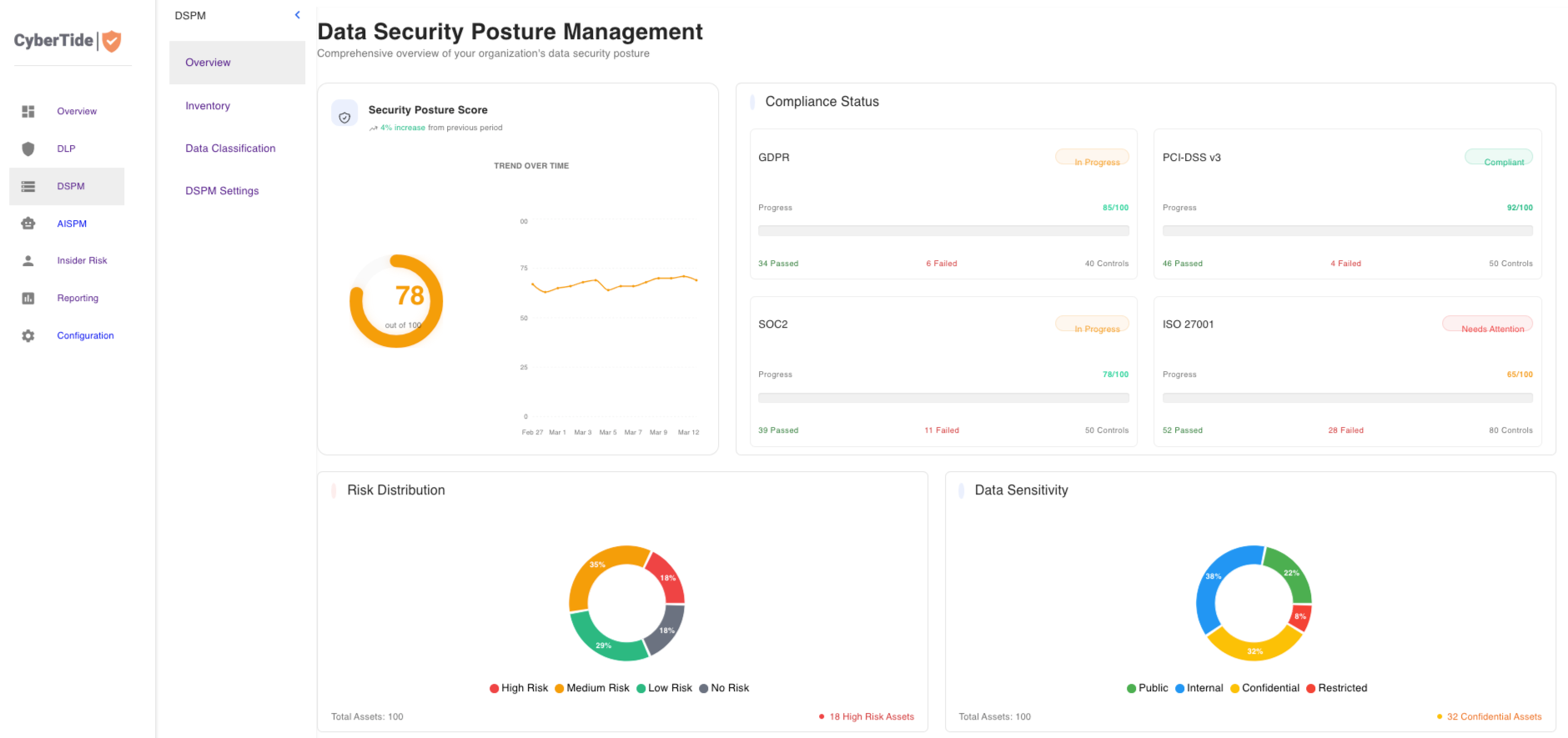This screenshot has width=1568, height=738.
Task: Open the Inventory submenu item
Action: point(208,106)
